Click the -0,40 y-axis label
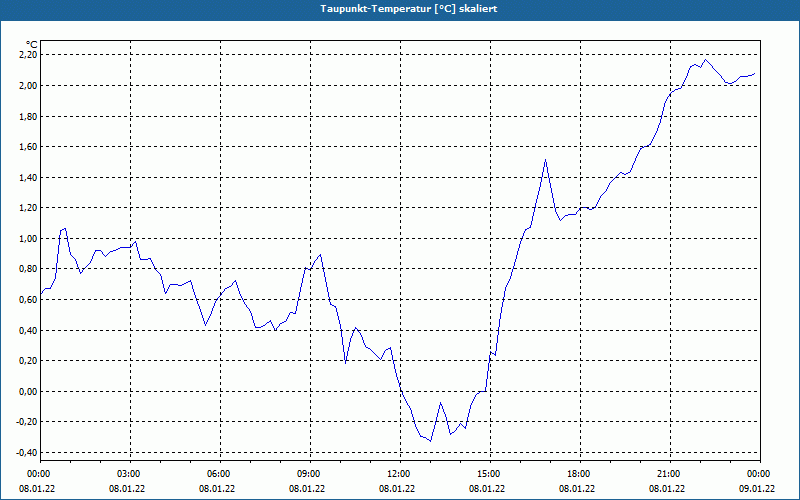Viewport: 800px width, 500px height. [28, 453]
